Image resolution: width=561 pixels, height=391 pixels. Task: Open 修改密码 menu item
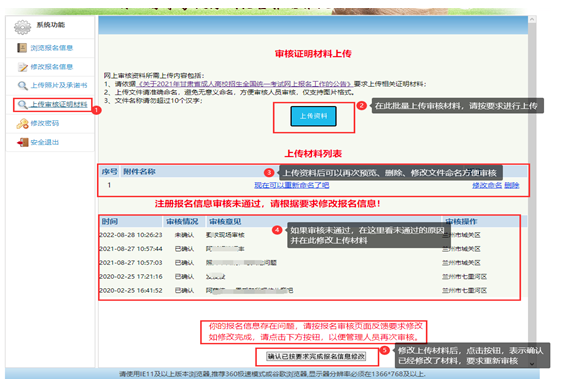click(x=45, y=123)
